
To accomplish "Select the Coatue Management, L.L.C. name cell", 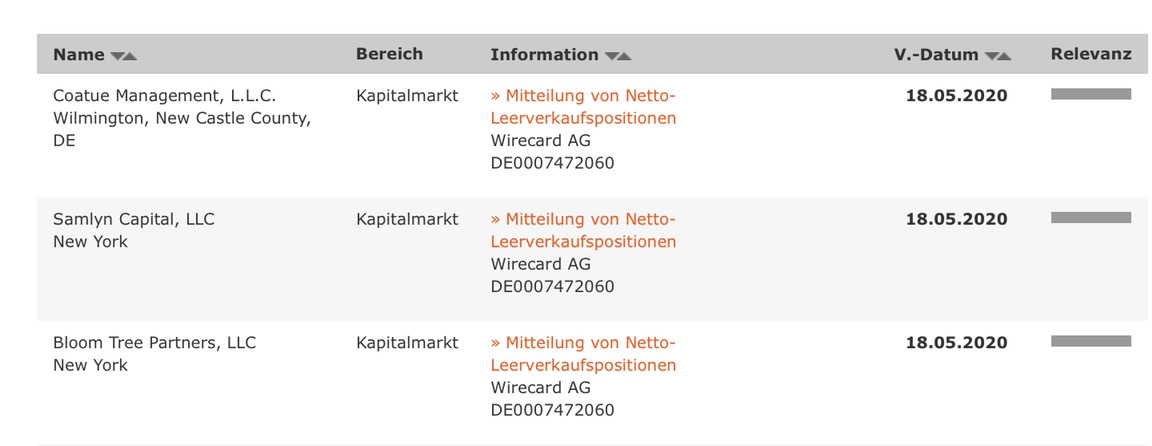I will 164,96.
